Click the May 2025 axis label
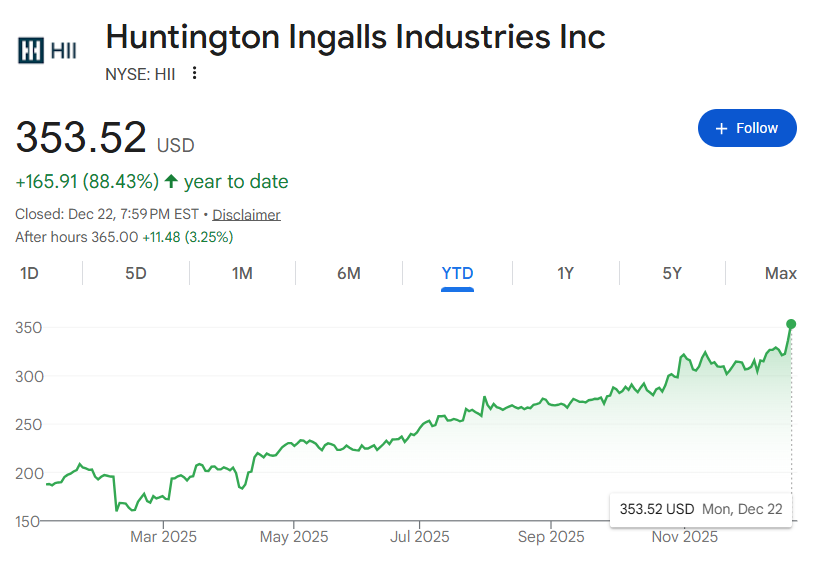This screenshot has width=816, height=564. 294,537
